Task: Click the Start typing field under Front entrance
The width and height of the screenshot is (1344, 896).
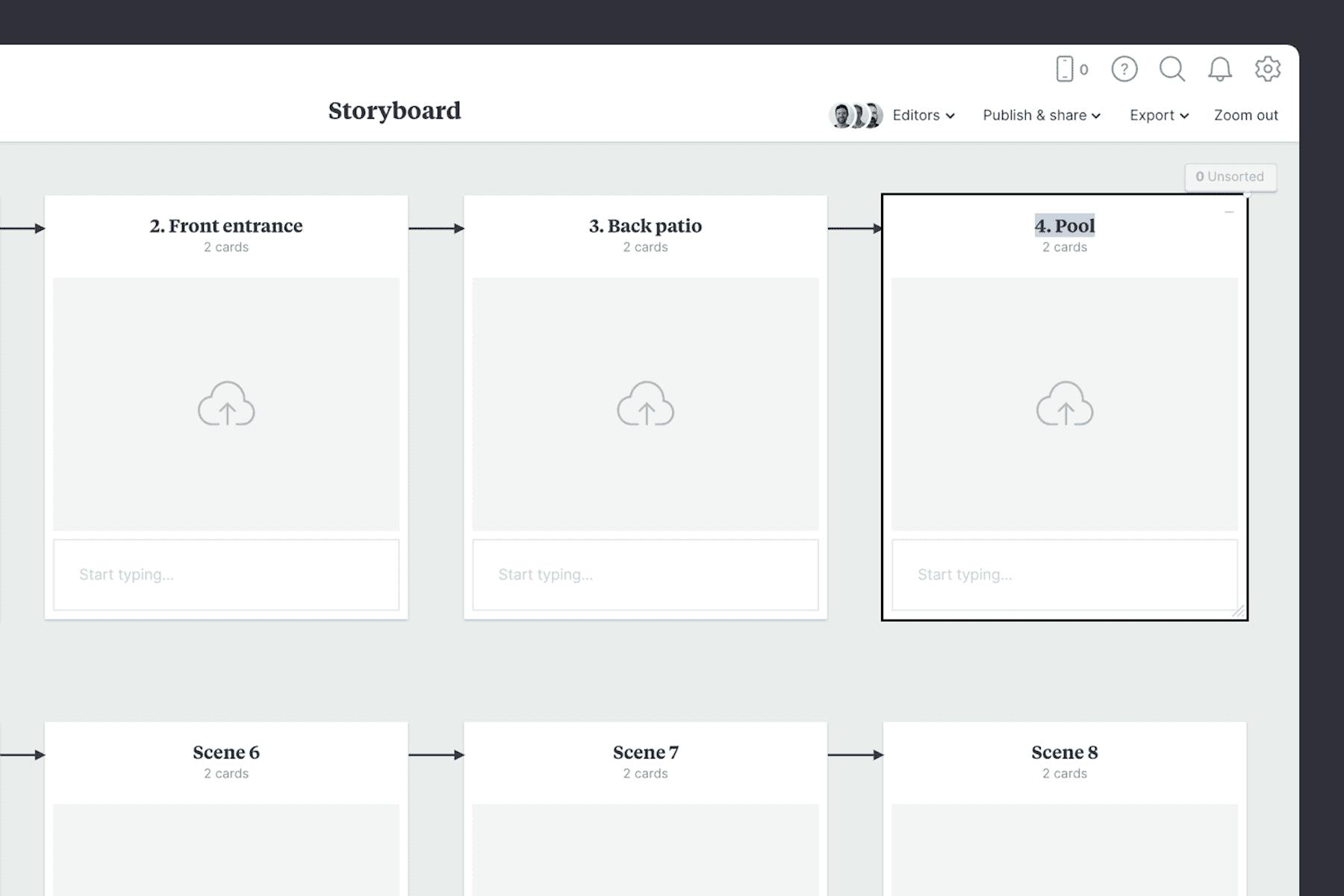Action: tap(226, 574)
